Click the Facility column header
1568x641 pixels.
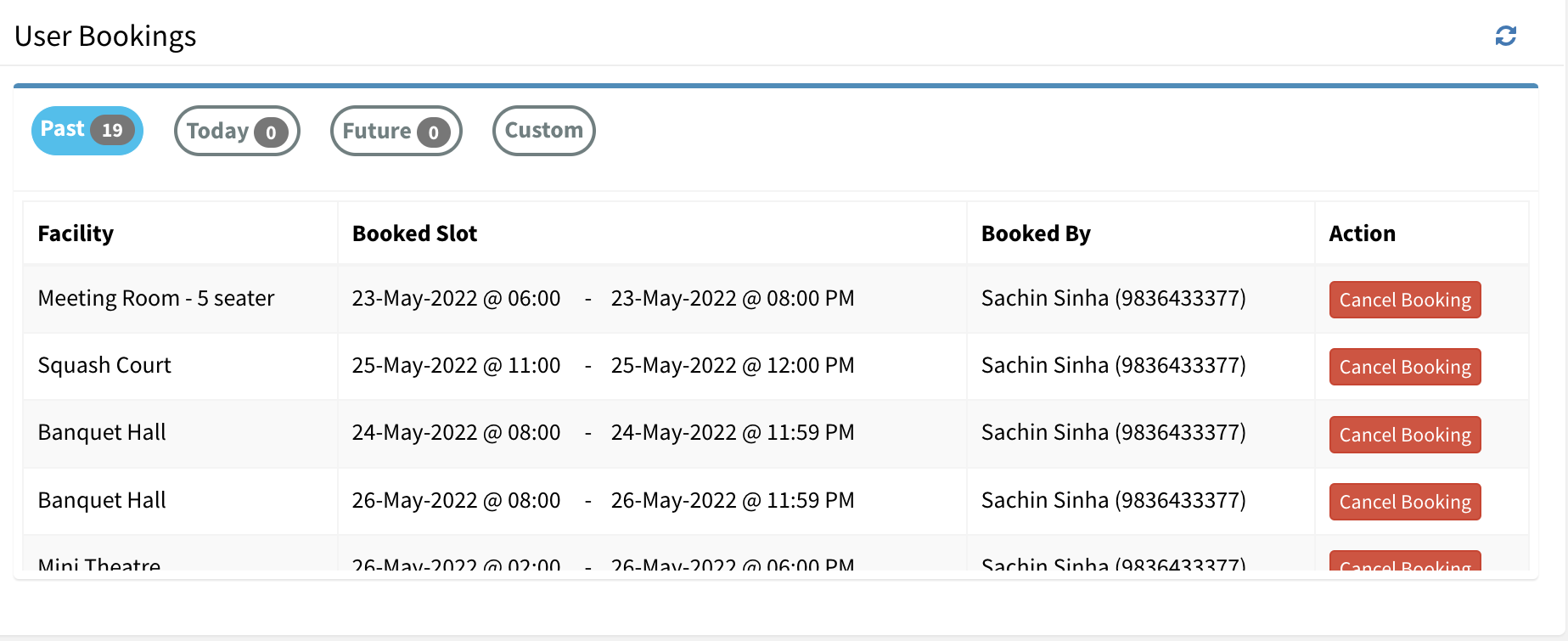76,233
